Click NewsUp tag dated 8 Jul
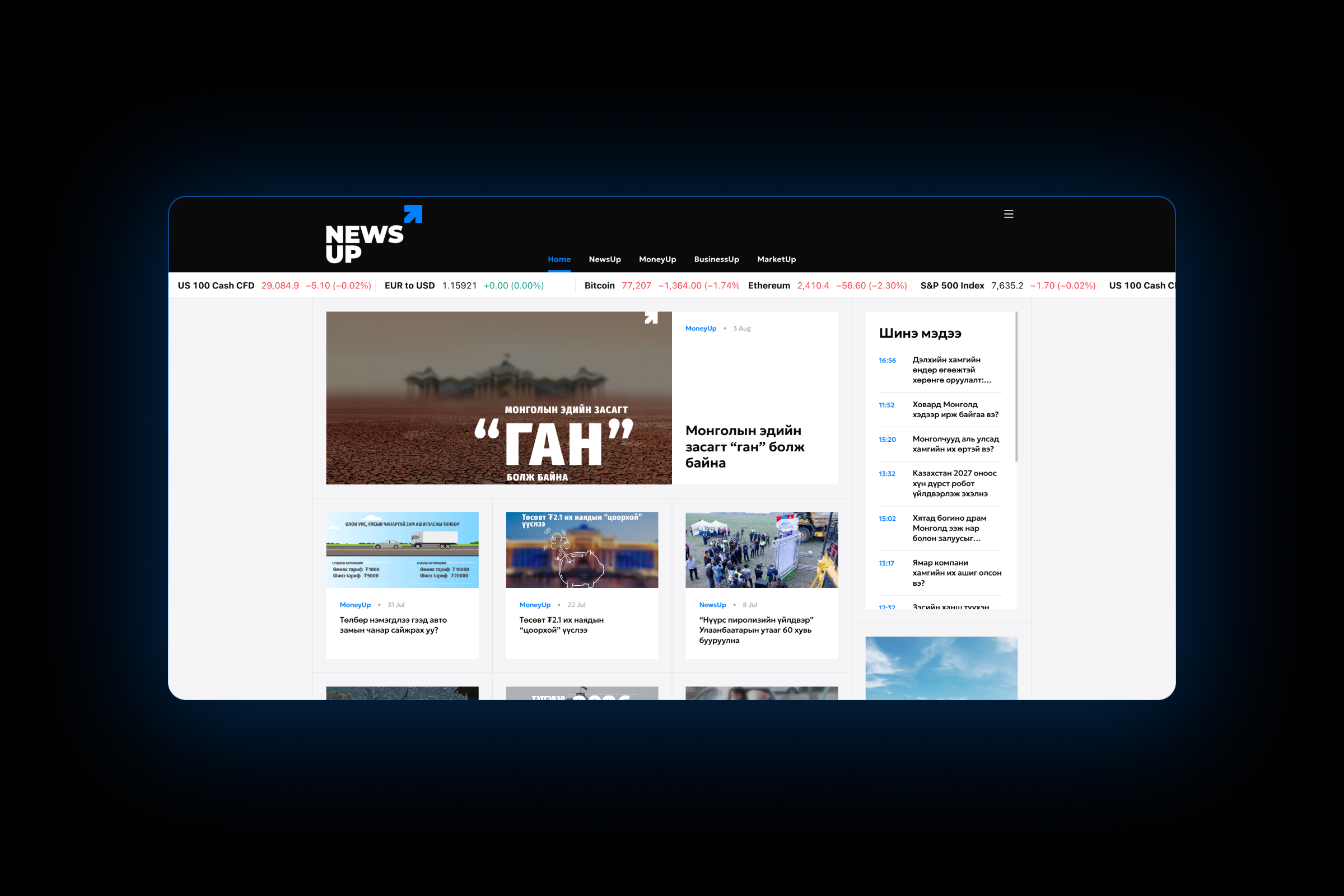Viewport: 1344px width, 896px height. tap(712, 605)
